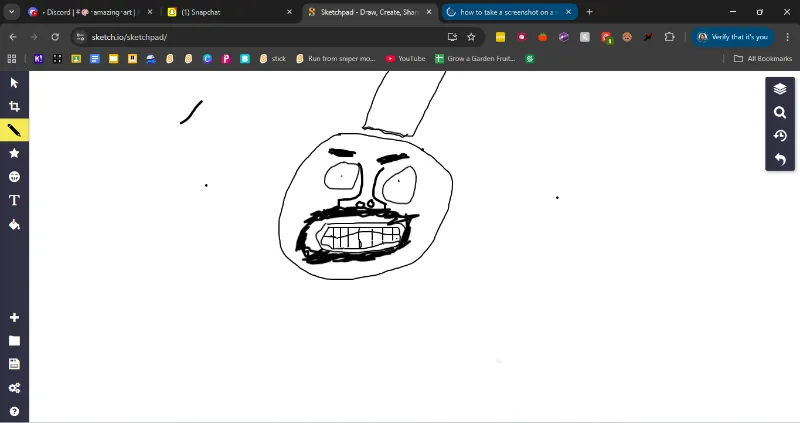The width and height of the screenshot is (800, 423).
Task: Choose the Crop tool in left toolbar
Action: tap(14, 106)
